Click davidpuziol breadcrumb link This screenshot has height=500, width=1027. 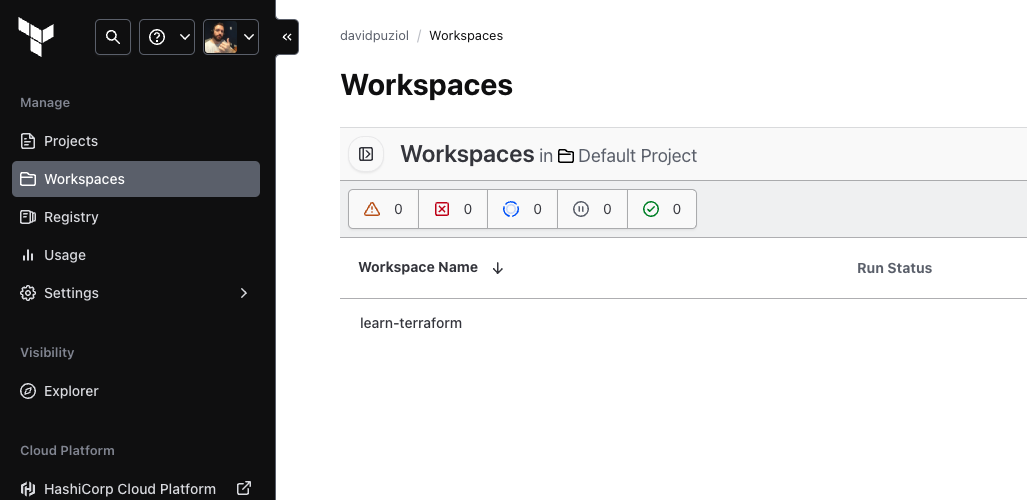(374, 36)
